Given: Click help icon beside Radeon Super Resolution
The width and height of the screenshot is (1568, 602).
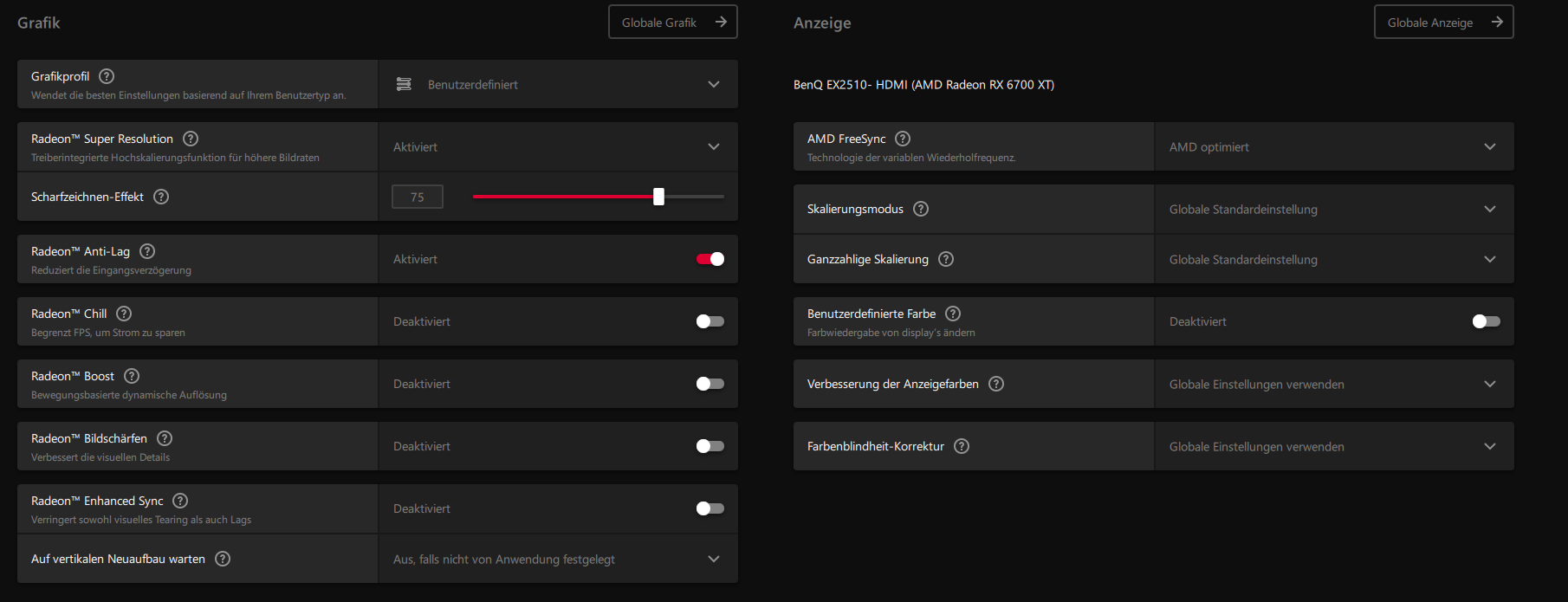Looking at the screenshot, I should click(191, 139).
